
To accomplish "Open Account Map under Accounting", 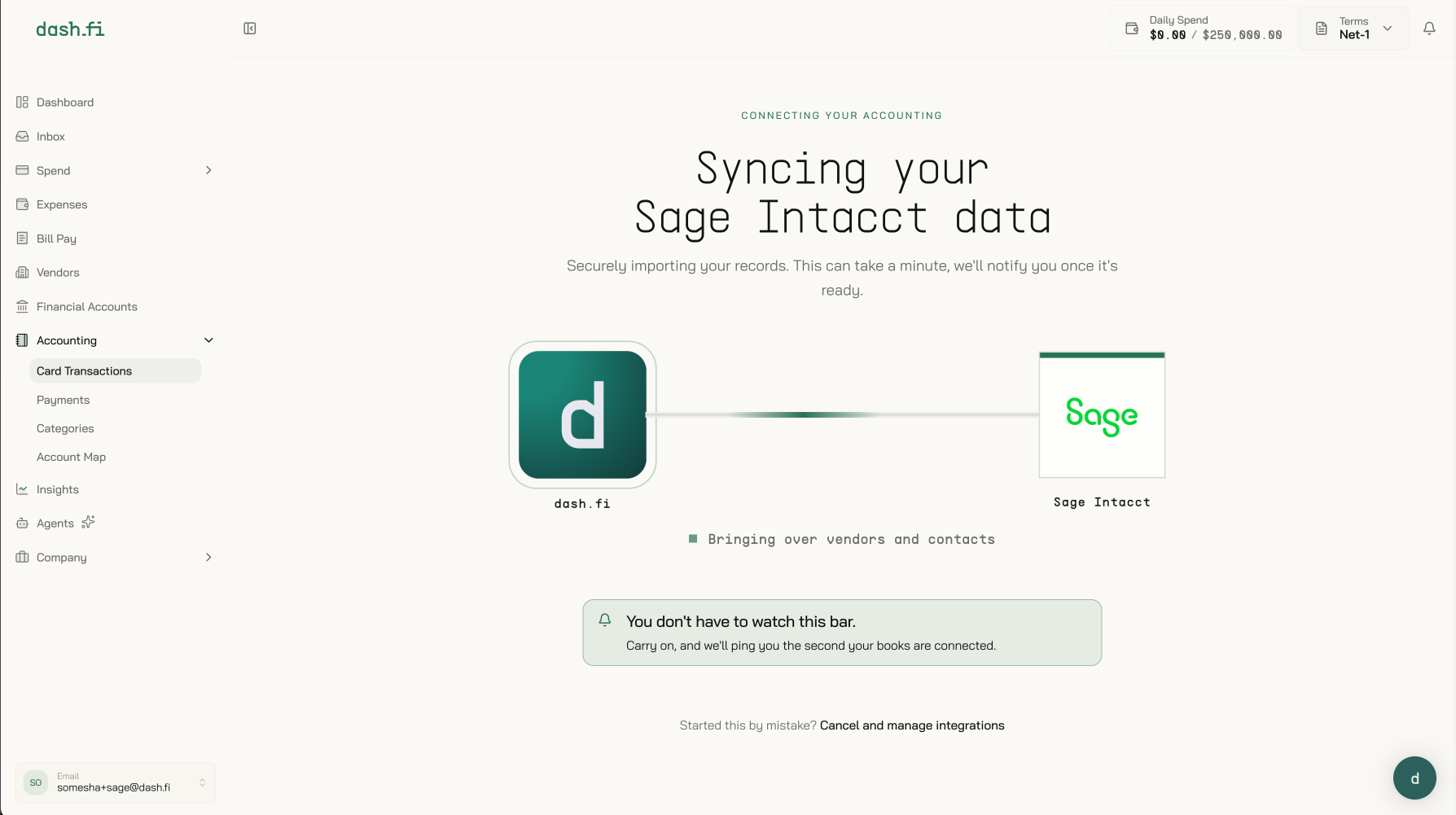I will tap(71, 457).
